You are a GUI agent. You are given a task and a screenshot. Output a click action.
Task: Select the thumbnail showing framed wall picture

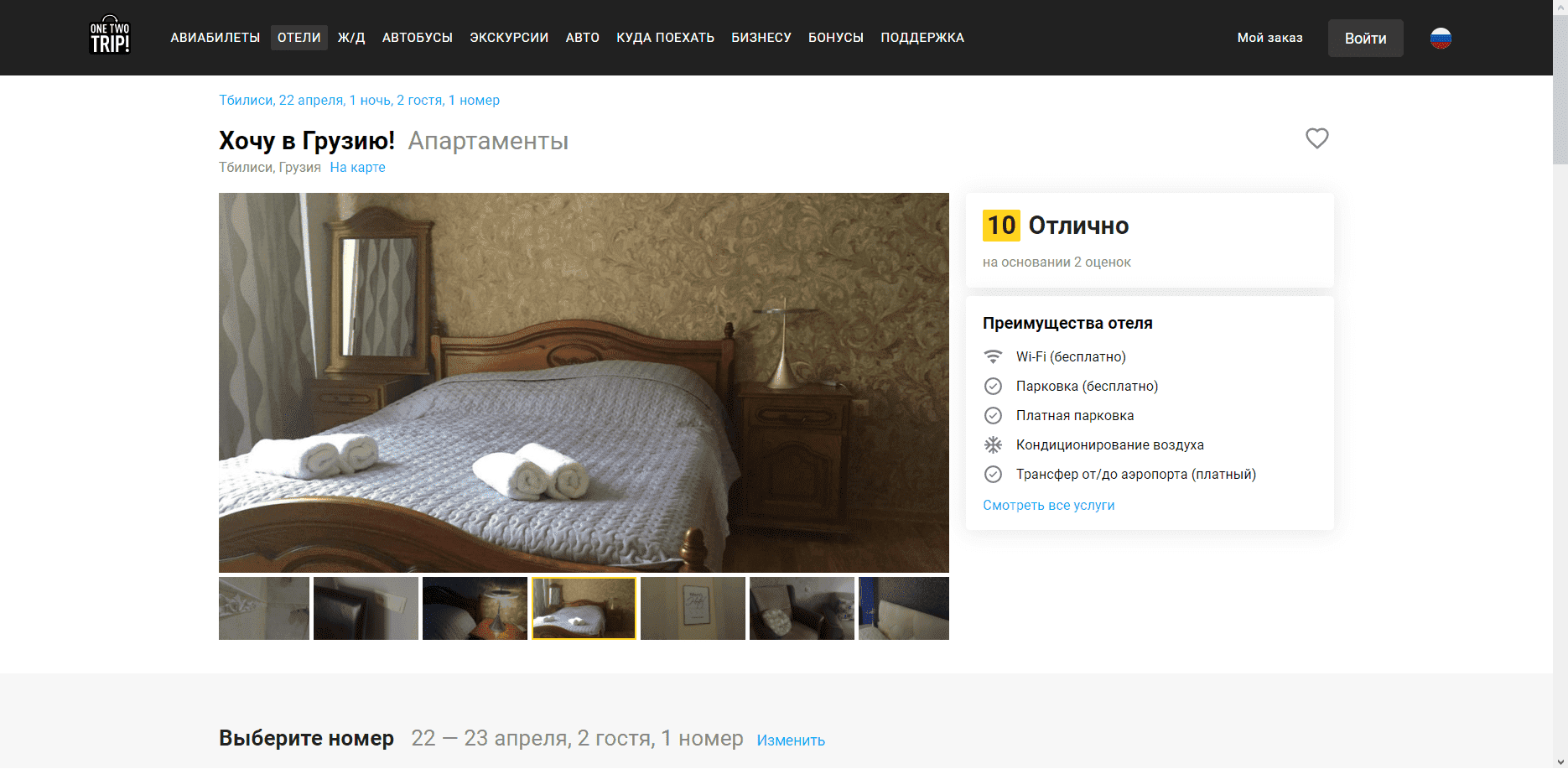click(x=693, y=608)
